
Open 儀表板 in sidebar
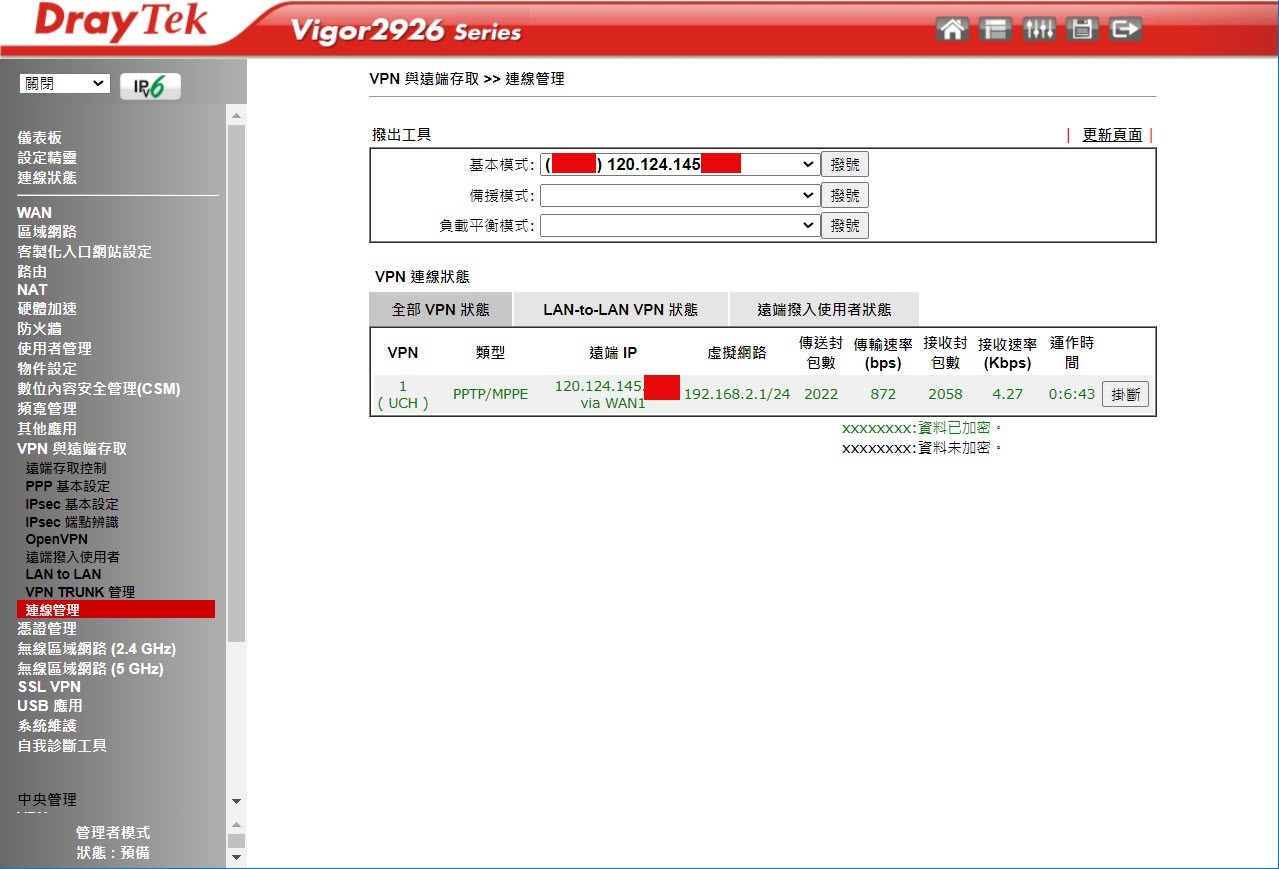coord(39,138)
